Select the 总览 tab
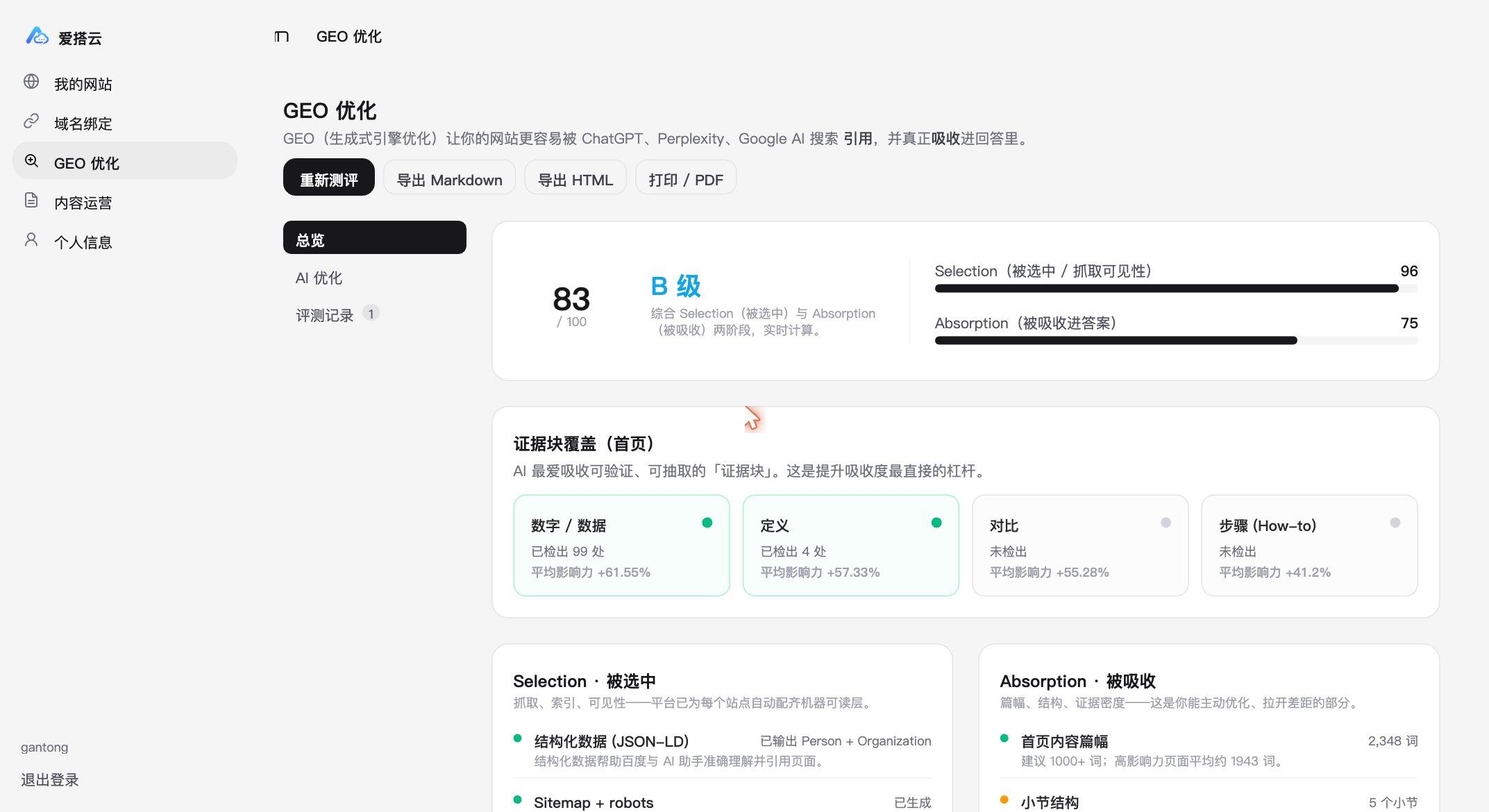Viewport: 1489px width, 812px height. point(375,237)
